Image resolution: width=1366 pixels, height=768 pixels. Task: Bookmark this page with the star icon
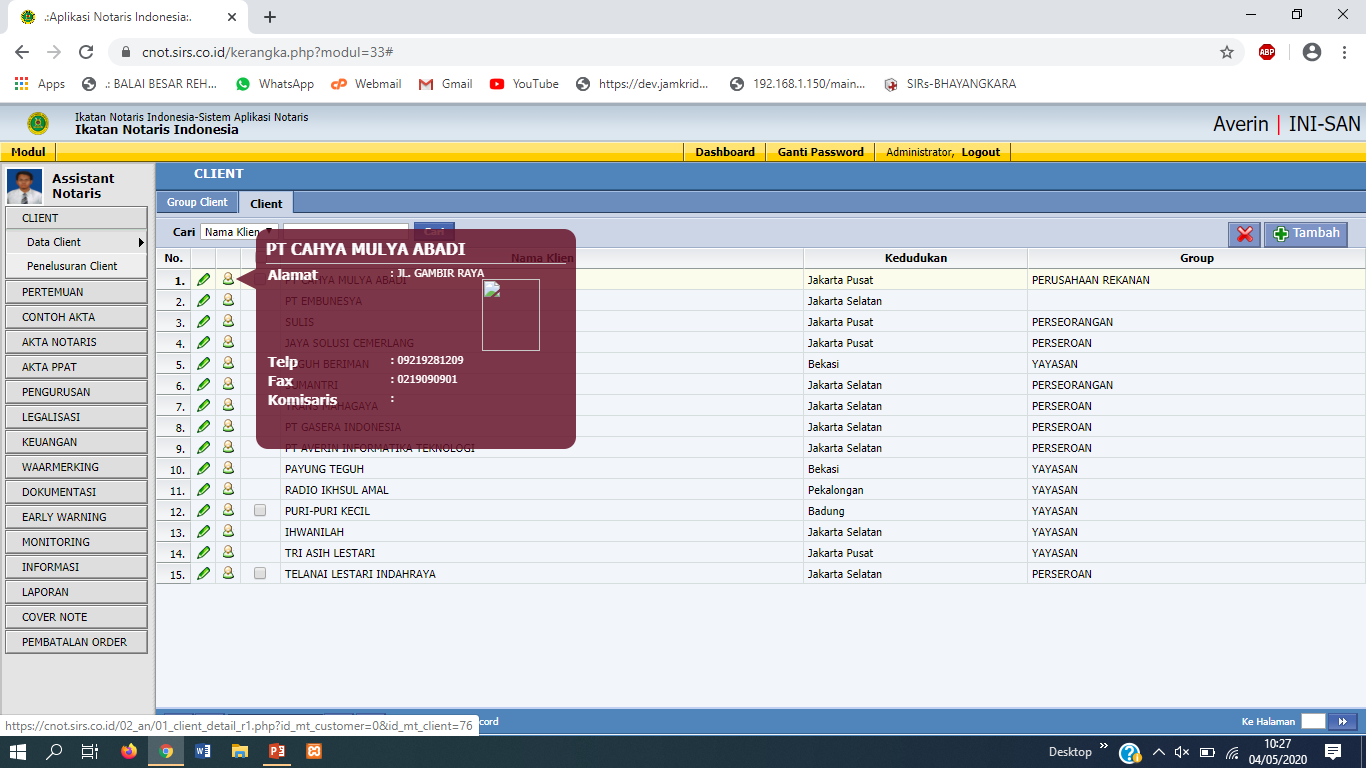(x=1227, y=52)
